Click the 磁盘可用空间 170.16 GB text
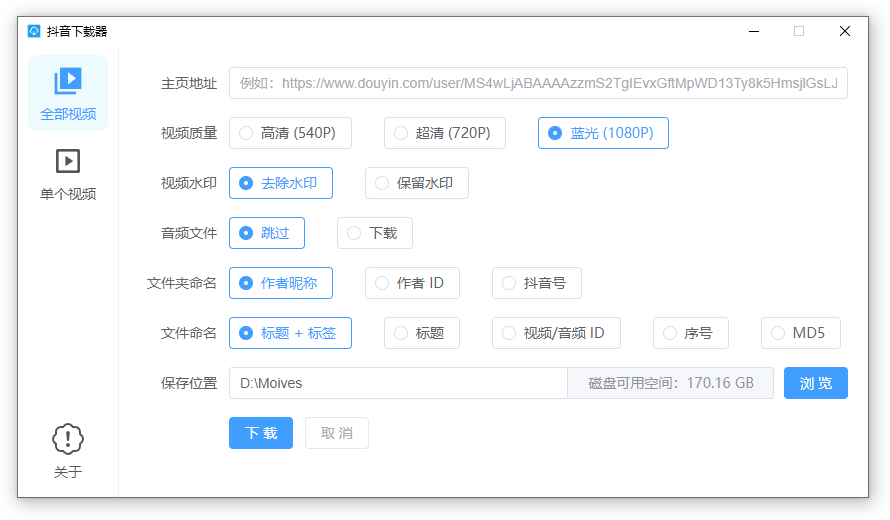The width and height of the screenshot is (890, 520). [671, 383]
